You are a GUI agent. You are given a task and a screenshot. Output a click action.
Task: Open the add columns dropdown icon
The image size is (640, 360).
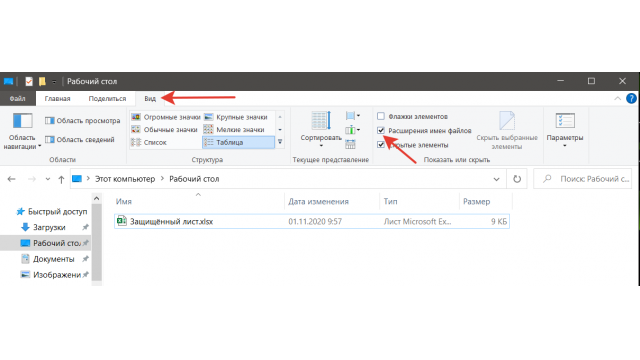(x=353, y=130)
